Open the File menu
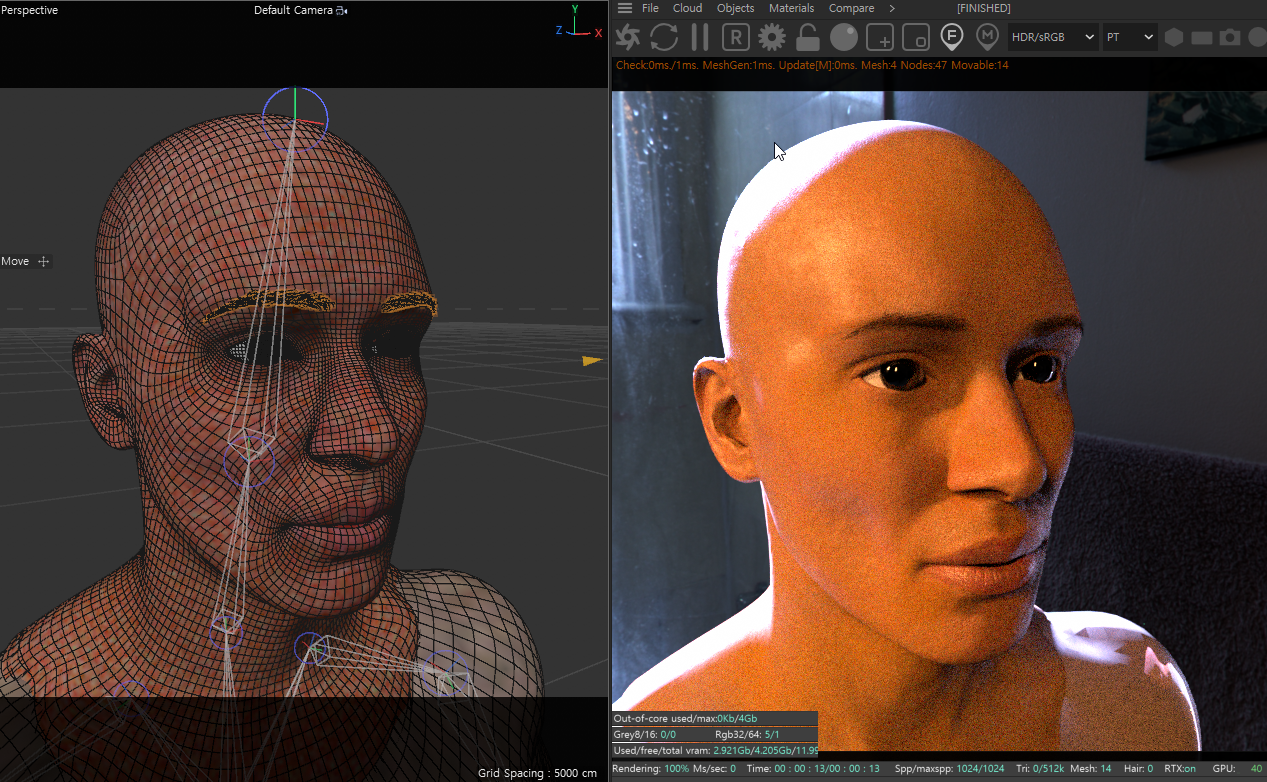Viewport: 1267px width, 782px height. pyautogui.click(x=650, y=8)
